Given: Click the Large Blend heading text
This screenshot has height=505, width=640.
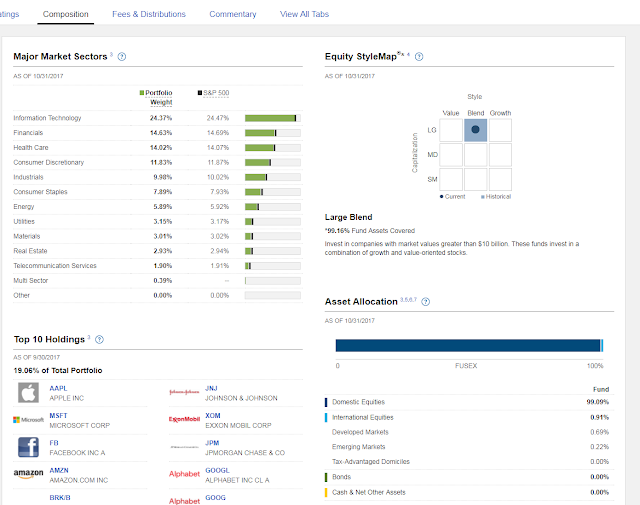Looking at the screenshot, I should coord(348,217).
